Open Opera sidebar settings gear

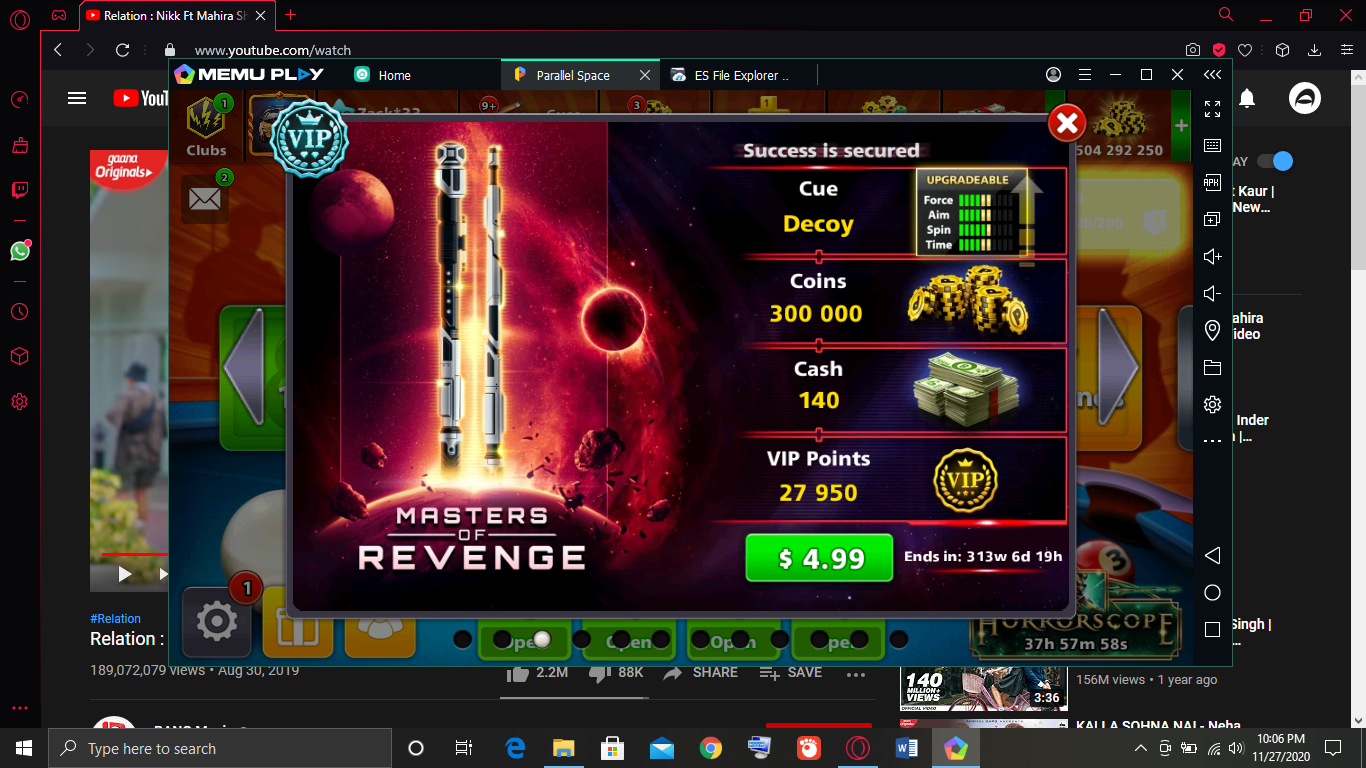coord(19,402)
